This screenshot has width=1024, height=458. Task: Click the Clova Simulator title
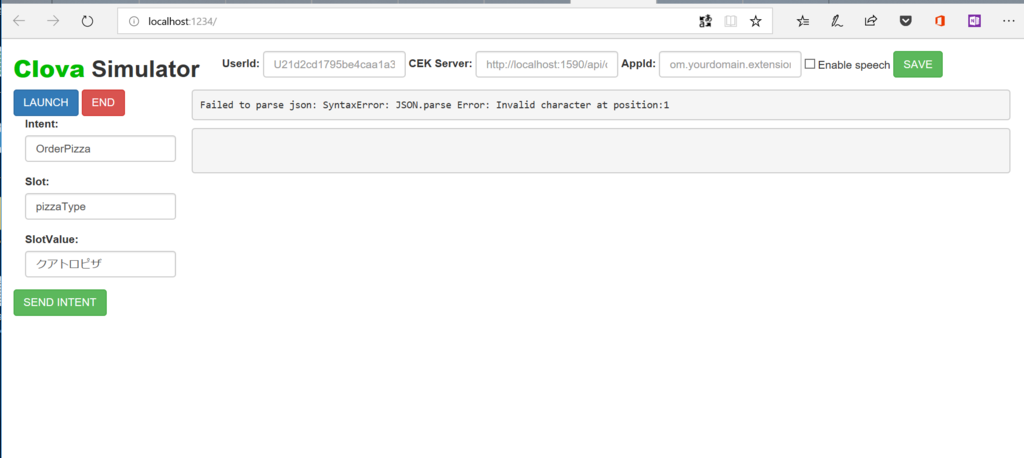coord(106,69)
